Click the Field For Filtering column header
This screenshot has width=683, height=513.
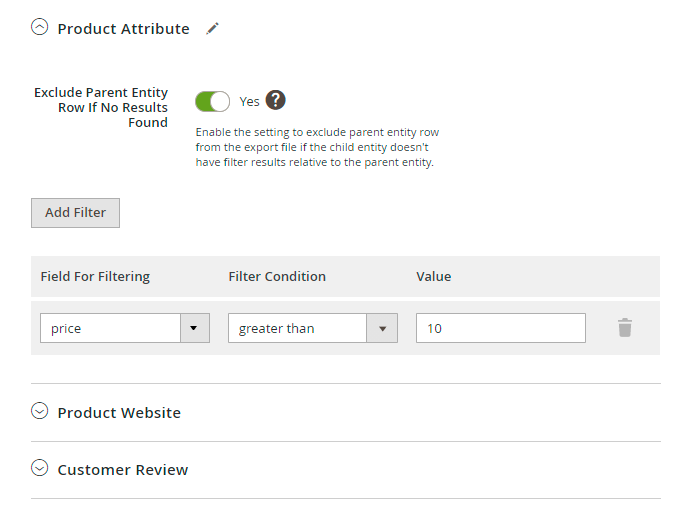(x=95, y=276)
